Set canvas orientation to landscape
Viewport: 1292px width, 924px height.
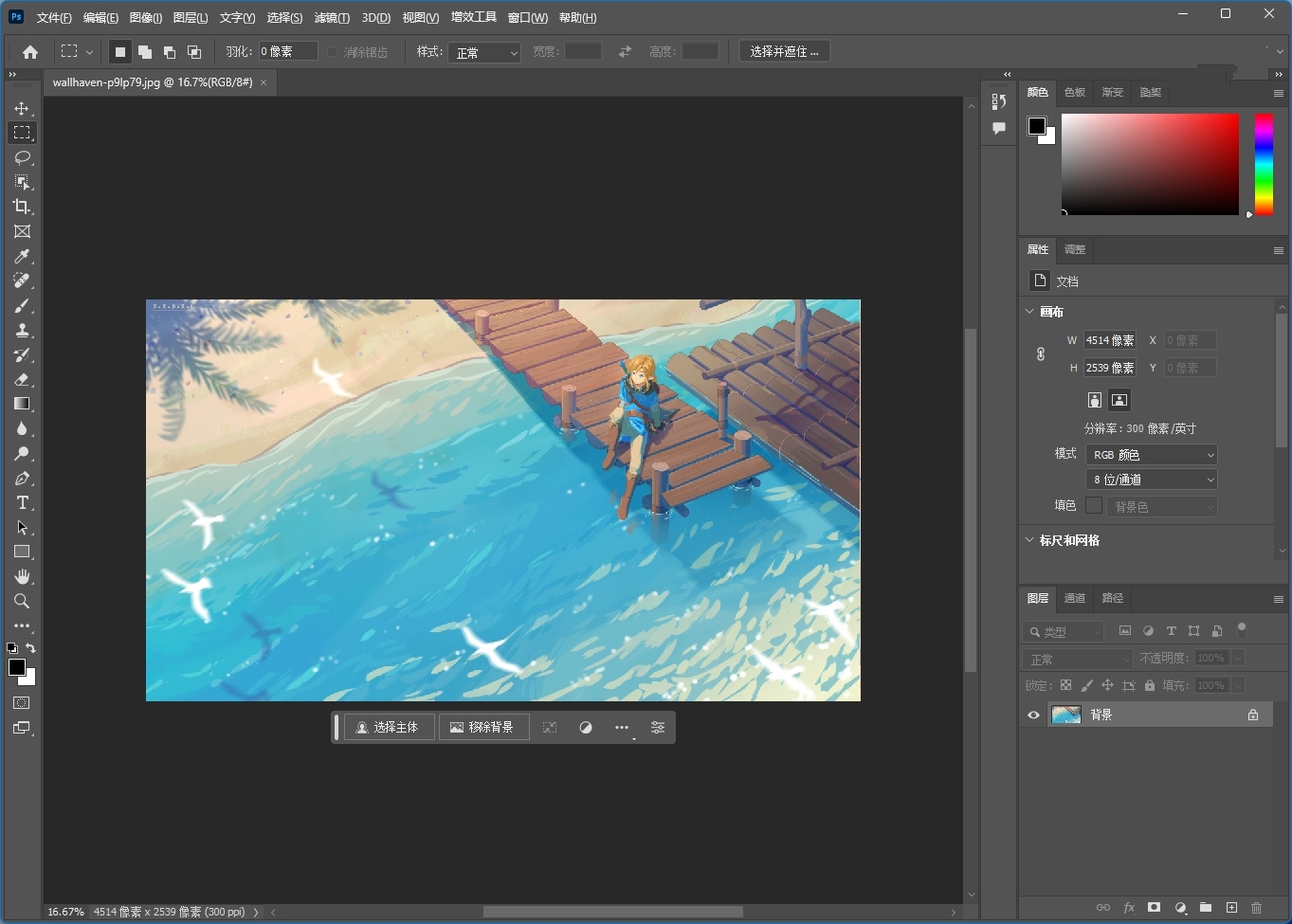pos(1119,400)
